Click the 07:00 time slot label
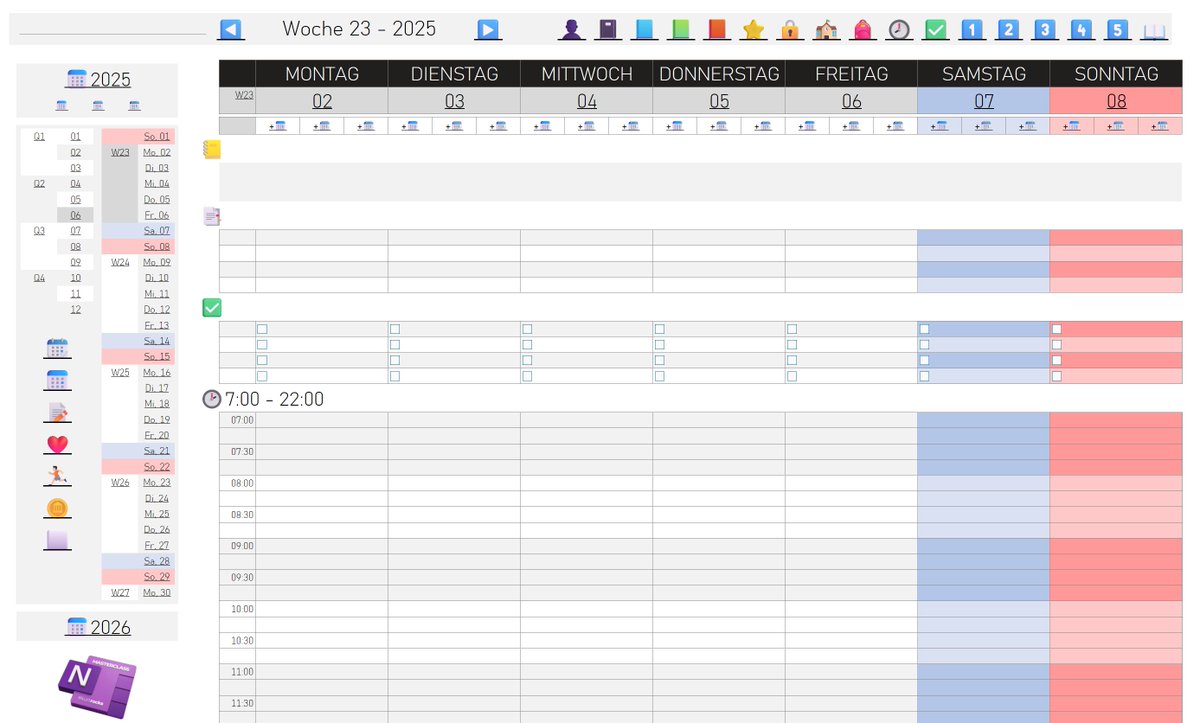The image size is (1200, 723). [x=242, y=420]
